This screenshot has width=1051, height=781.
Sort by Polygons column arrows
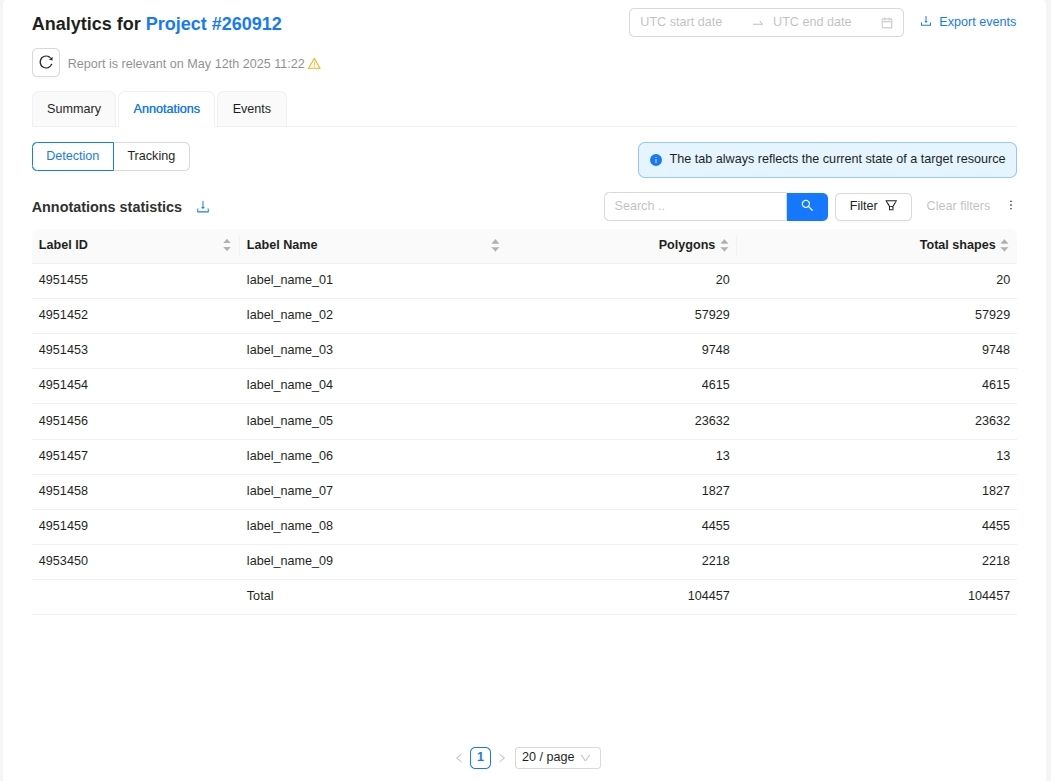point(725,245)
